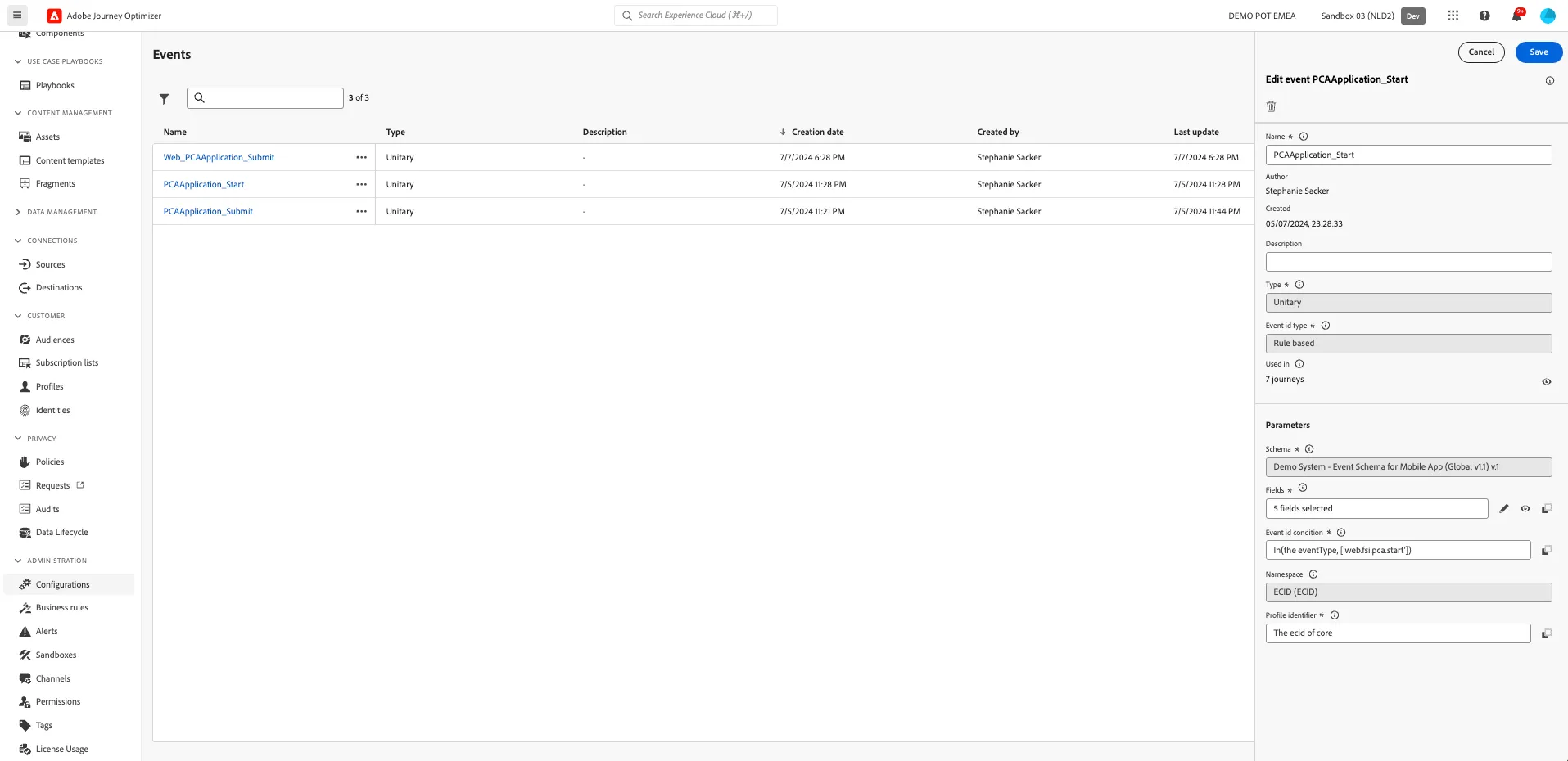
Task: Preview selected fields with eye icon
Action: point(1525,509)
